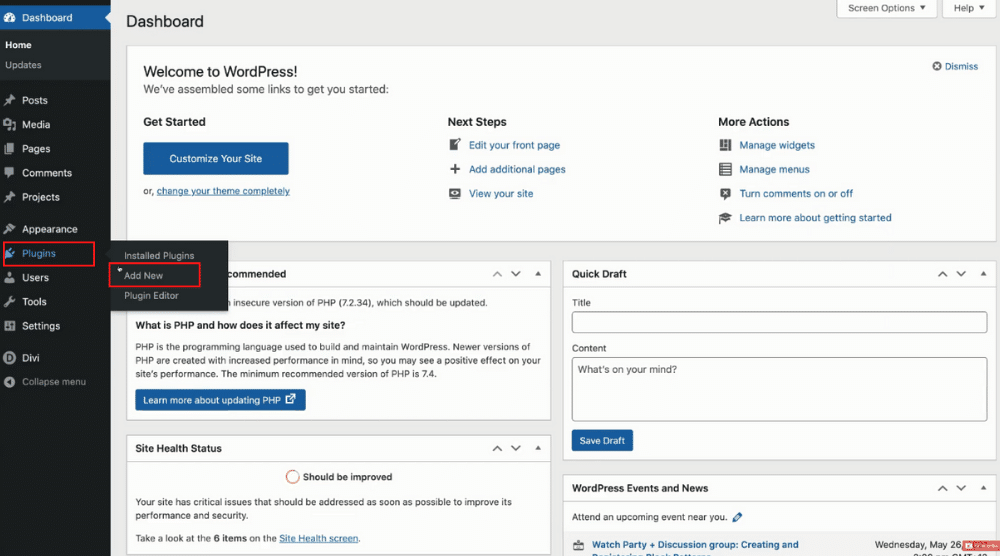
Task: Click the Tools wrench icon
Action: pyautogui.click(x=10, y=302)
